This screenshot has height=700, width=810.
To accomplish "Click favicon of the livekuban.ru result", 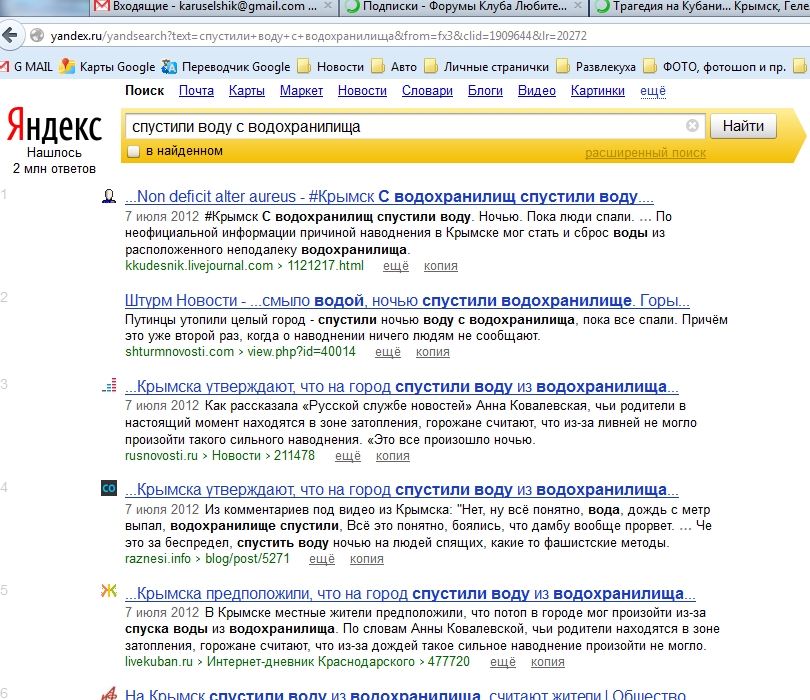I will [109, 591].
